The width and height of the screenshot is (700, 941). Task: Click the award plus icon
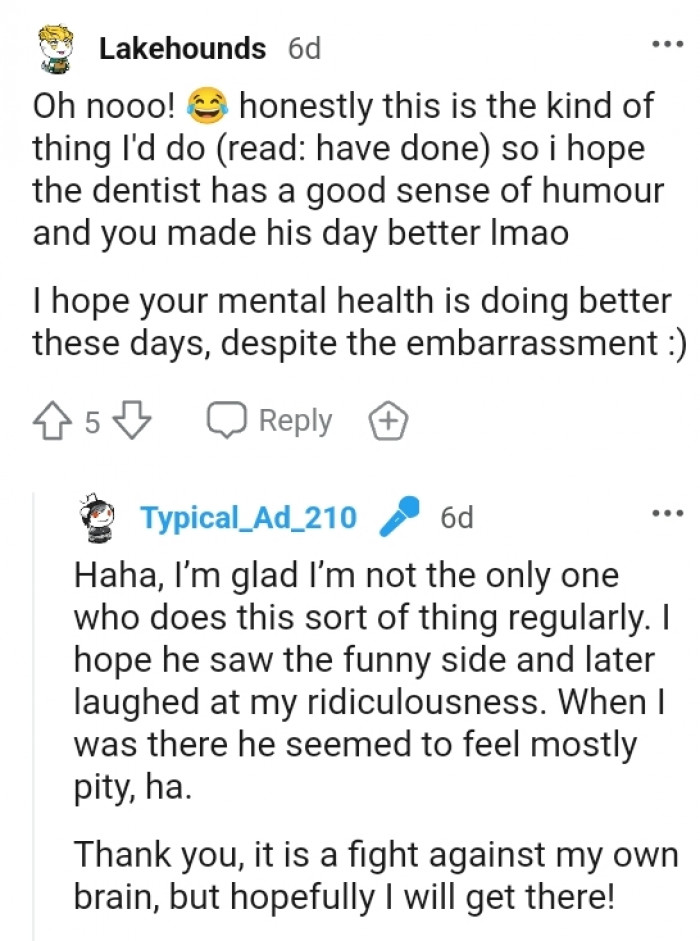[389, 421]
